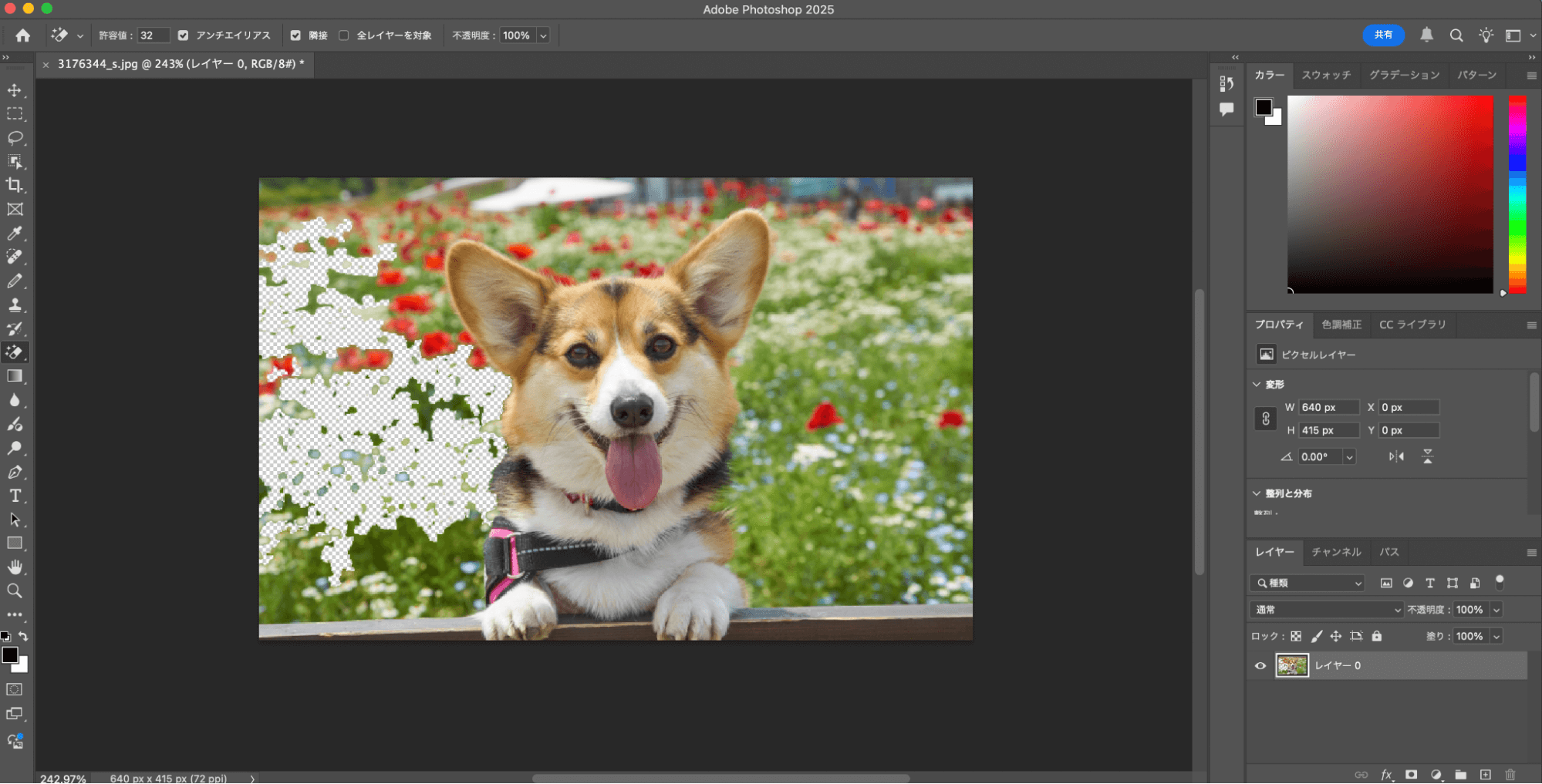
Task: Open rotation angle dropdown arrow
Action: tap(1349, 457)
